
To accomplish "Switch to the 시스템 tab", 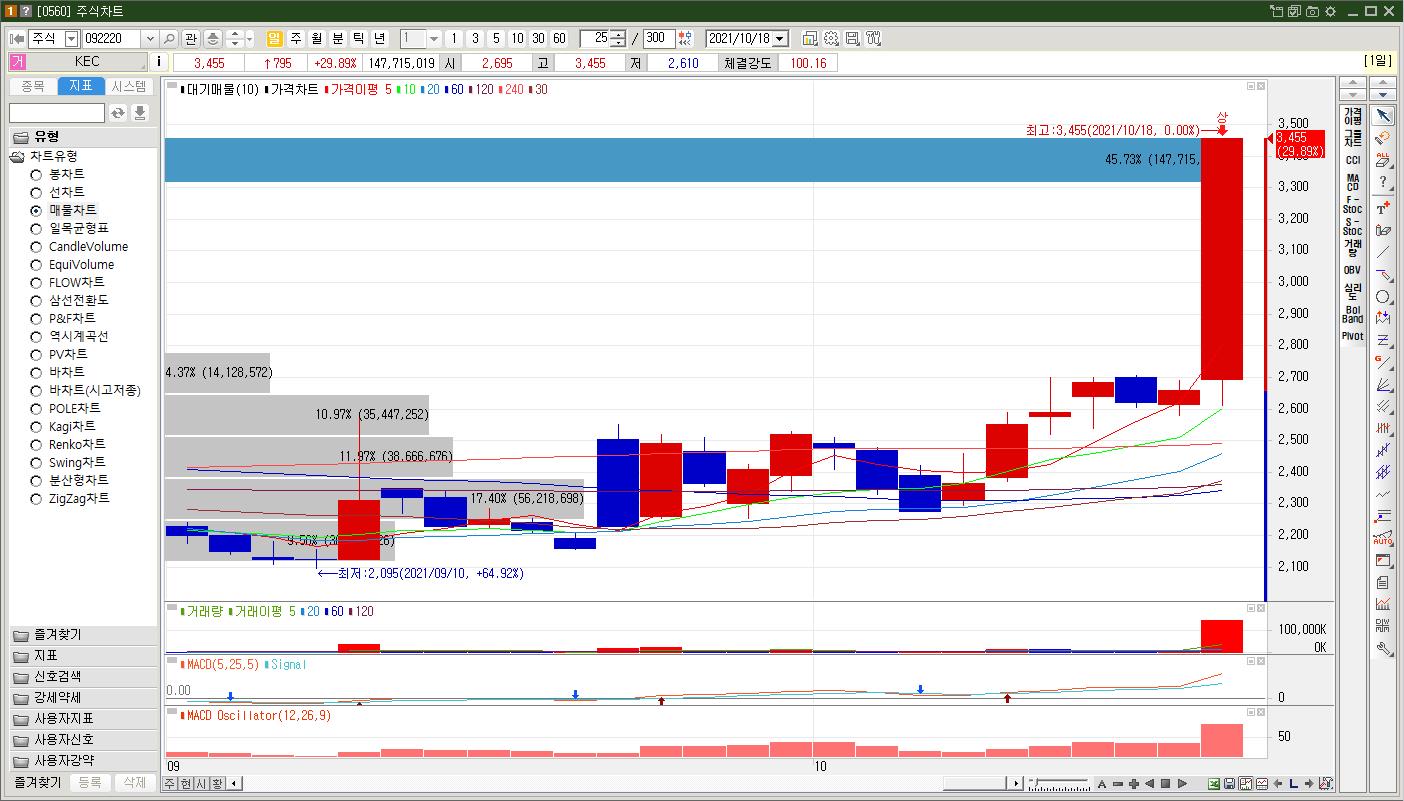I will coord(129,87).
